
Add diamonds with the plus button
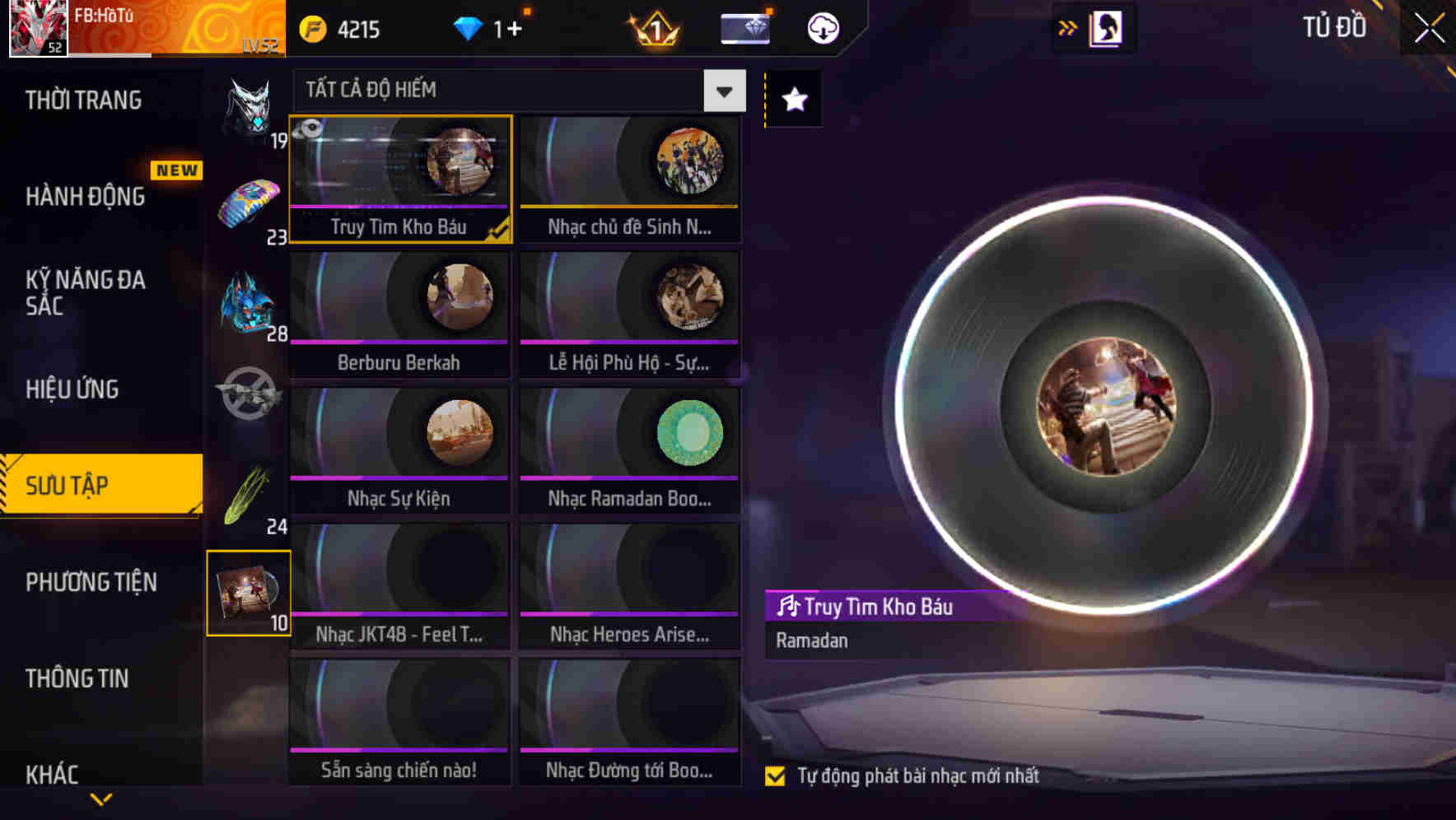pos(515,30)
